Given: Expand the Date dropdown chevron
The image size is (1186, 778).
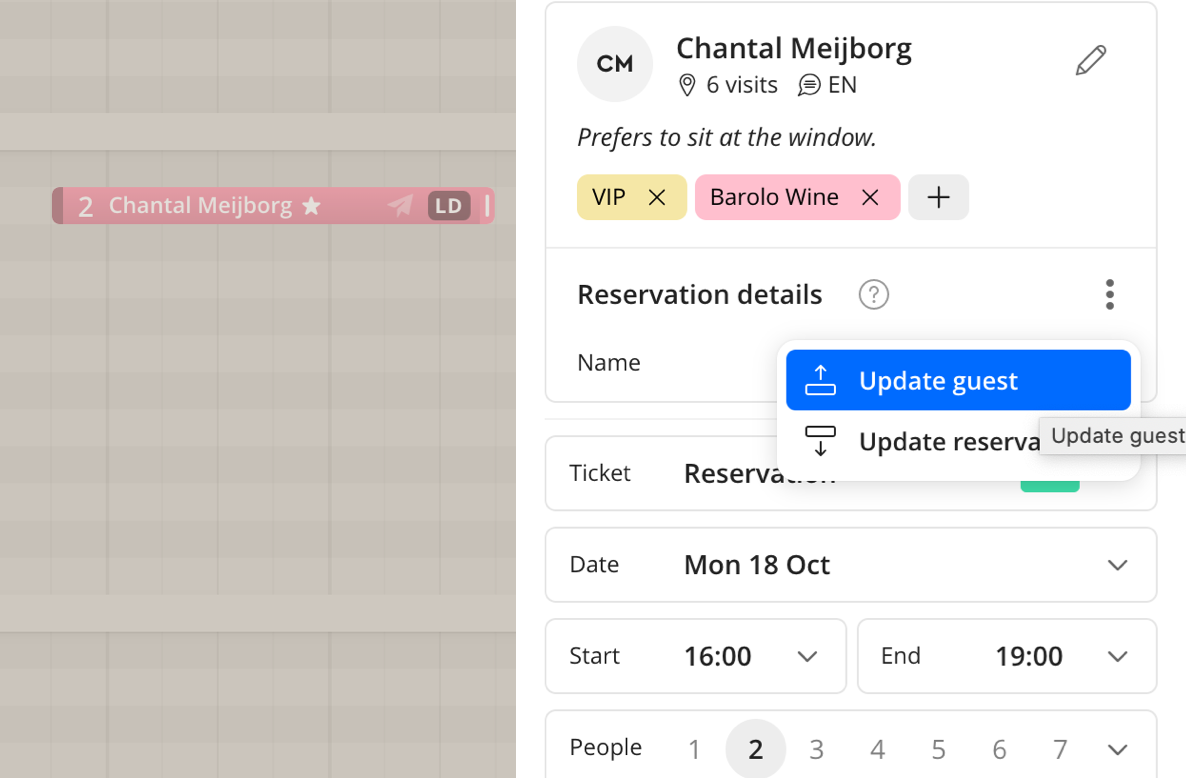Looking at the screenshot, I should (1117, 565).
